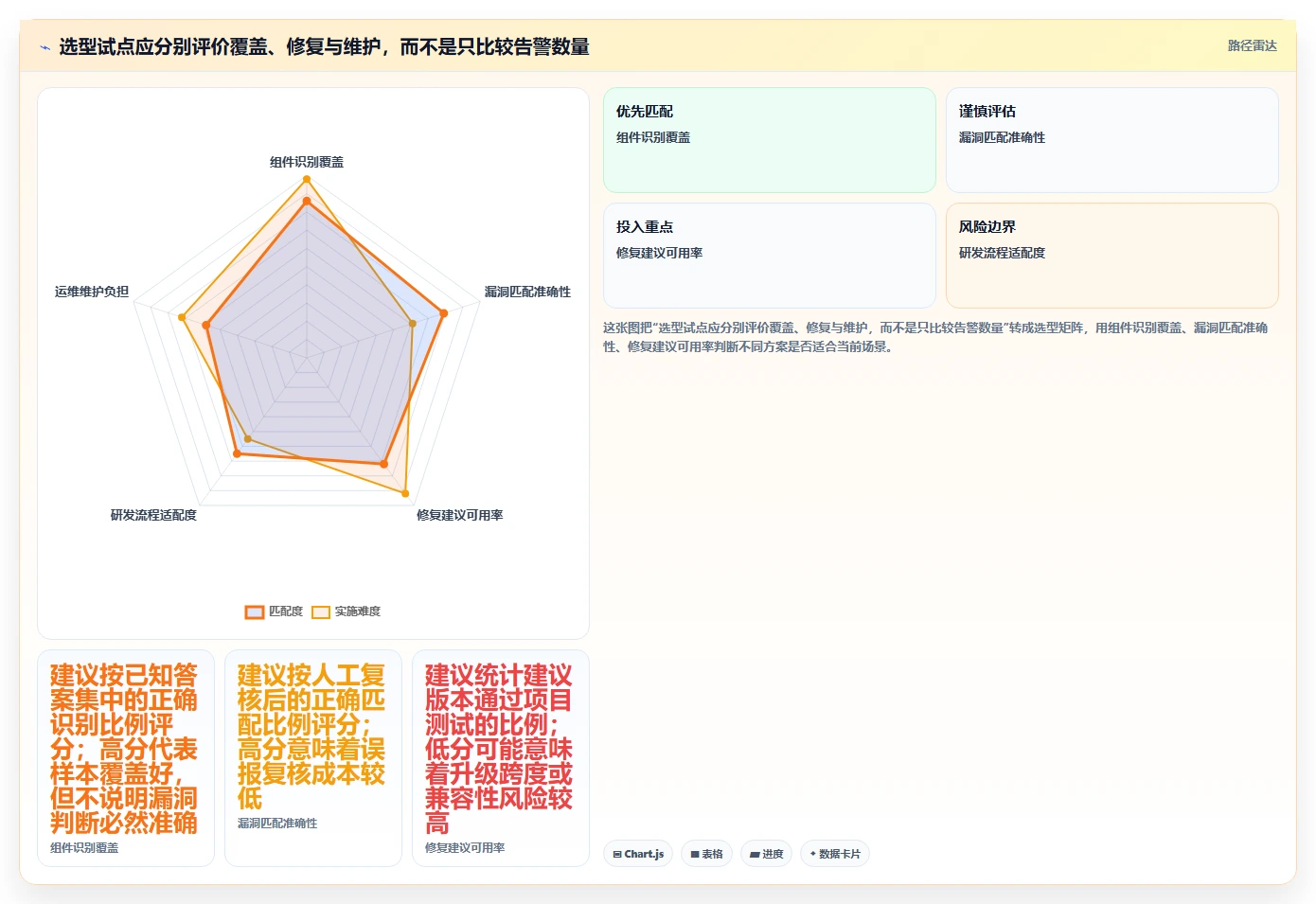Click the 研发流程适配度 radar axis label
This screenshot has width=1316, height=904.
pyautogui.click(x=153, y=515)
